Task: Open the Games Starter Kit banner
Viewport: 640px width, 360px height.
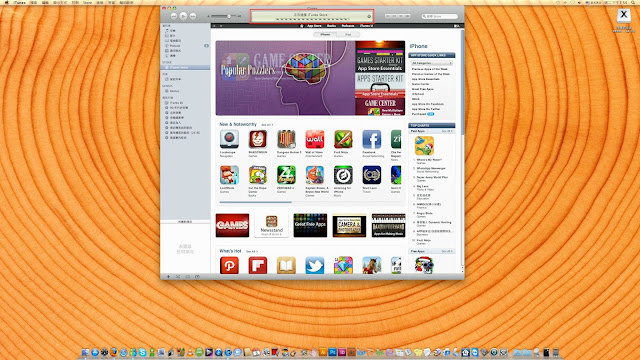Action: click(x=380, y=56)
